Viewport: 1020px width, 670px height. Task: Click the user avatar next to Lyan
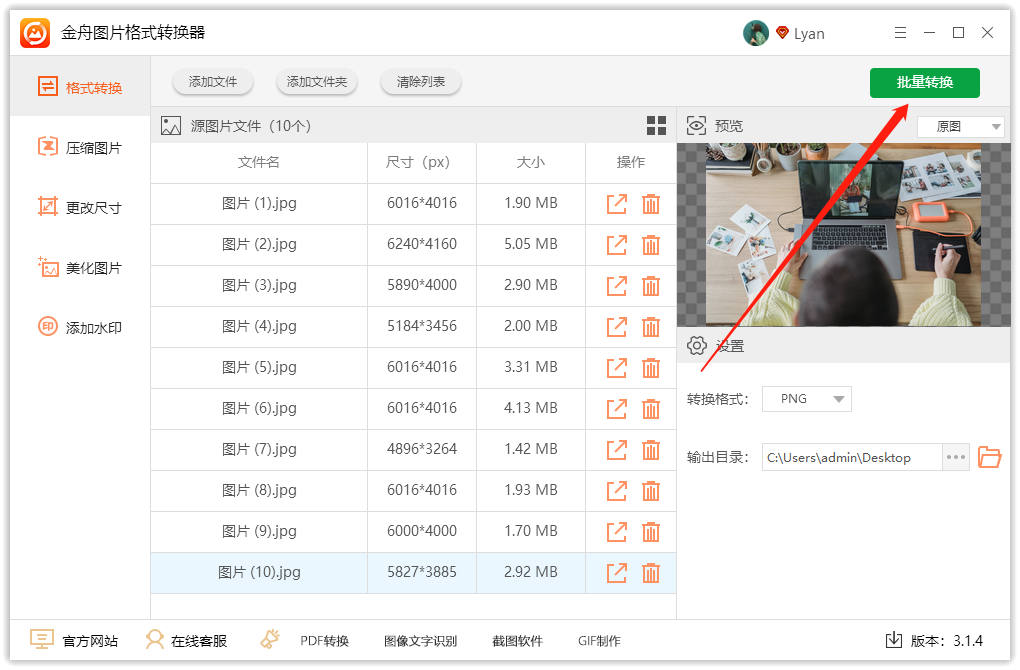pos(755,33)
